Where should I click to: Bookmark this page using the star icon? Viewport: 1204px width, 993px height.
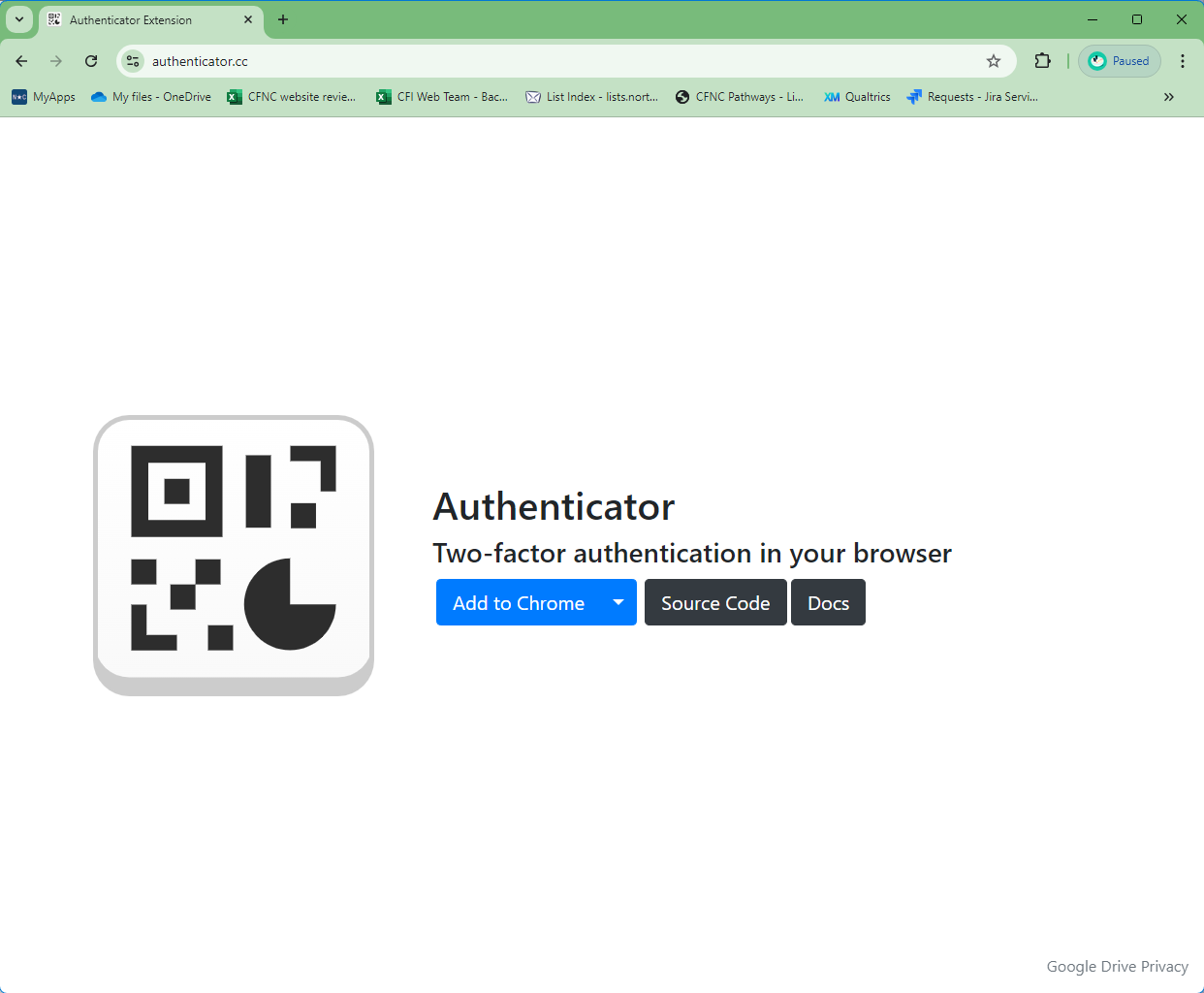(x=993, y=60)
